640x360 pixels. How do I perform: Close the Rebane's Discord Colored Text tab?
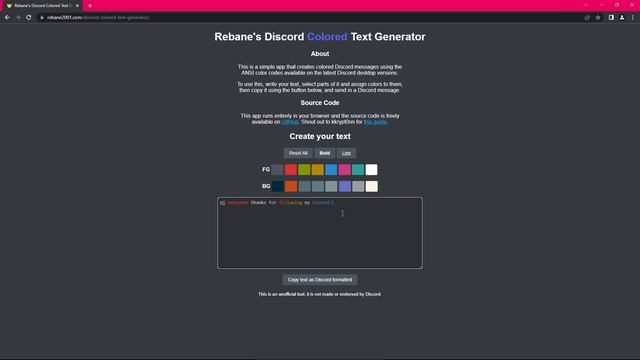(x=77, y=6)
